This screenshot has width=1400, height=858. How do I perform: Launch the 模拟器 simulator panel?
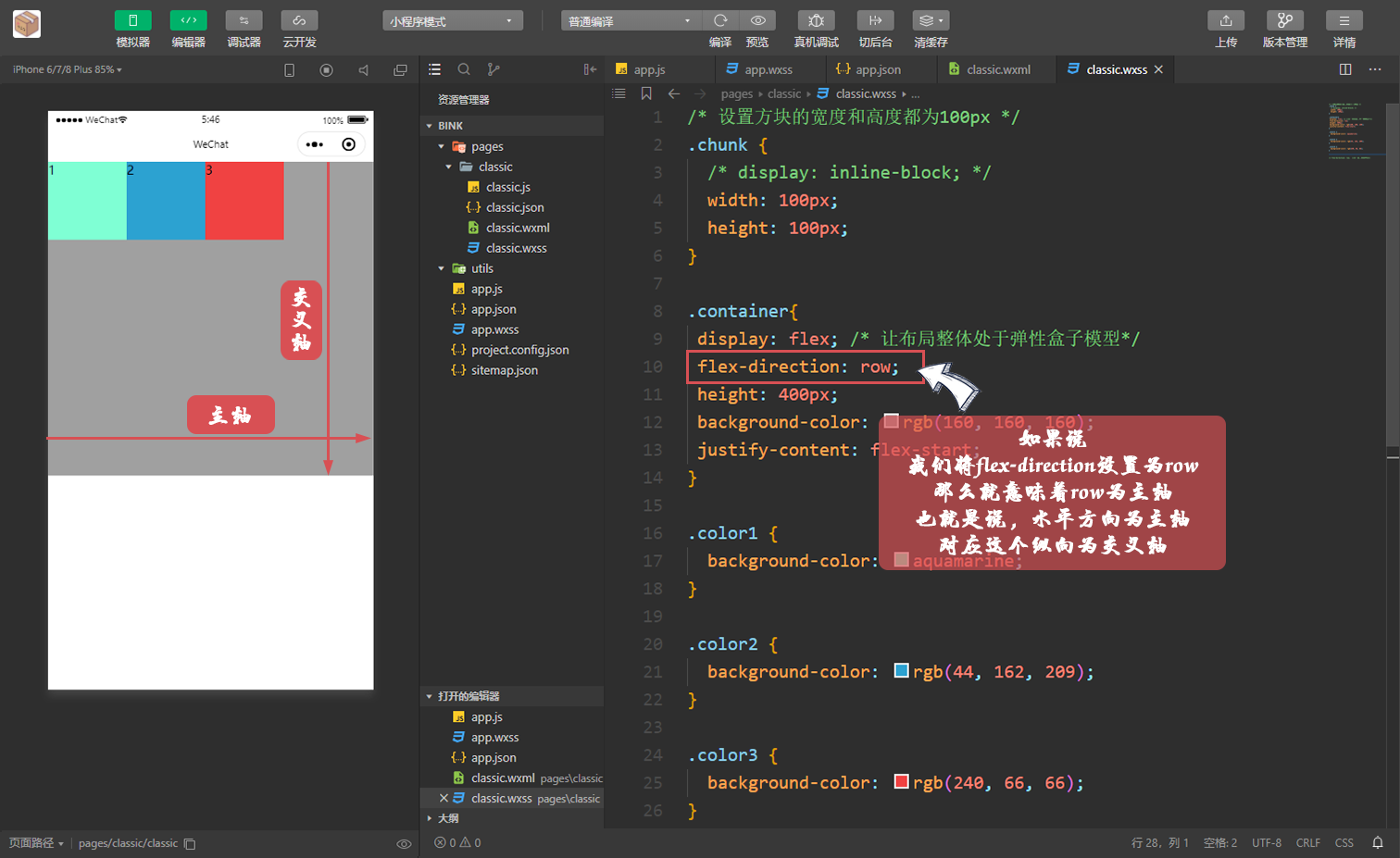click(132, 29)
